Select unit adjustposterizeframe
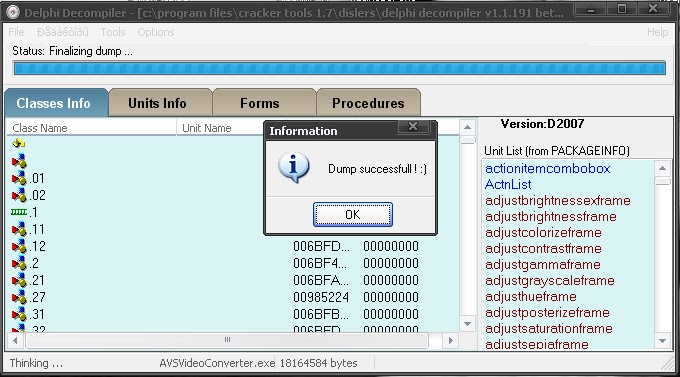The image size is (680, 377). 547,313
